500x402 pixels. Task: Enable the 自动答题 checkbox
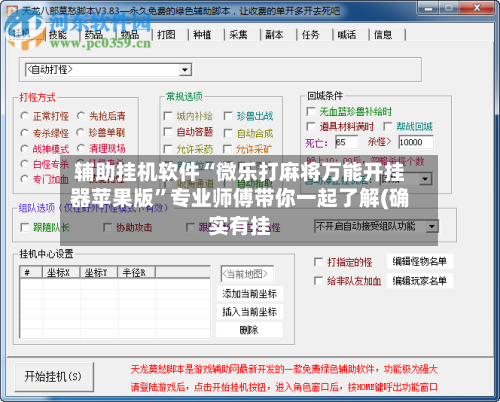pyautogui.click(x=168, y=132)
